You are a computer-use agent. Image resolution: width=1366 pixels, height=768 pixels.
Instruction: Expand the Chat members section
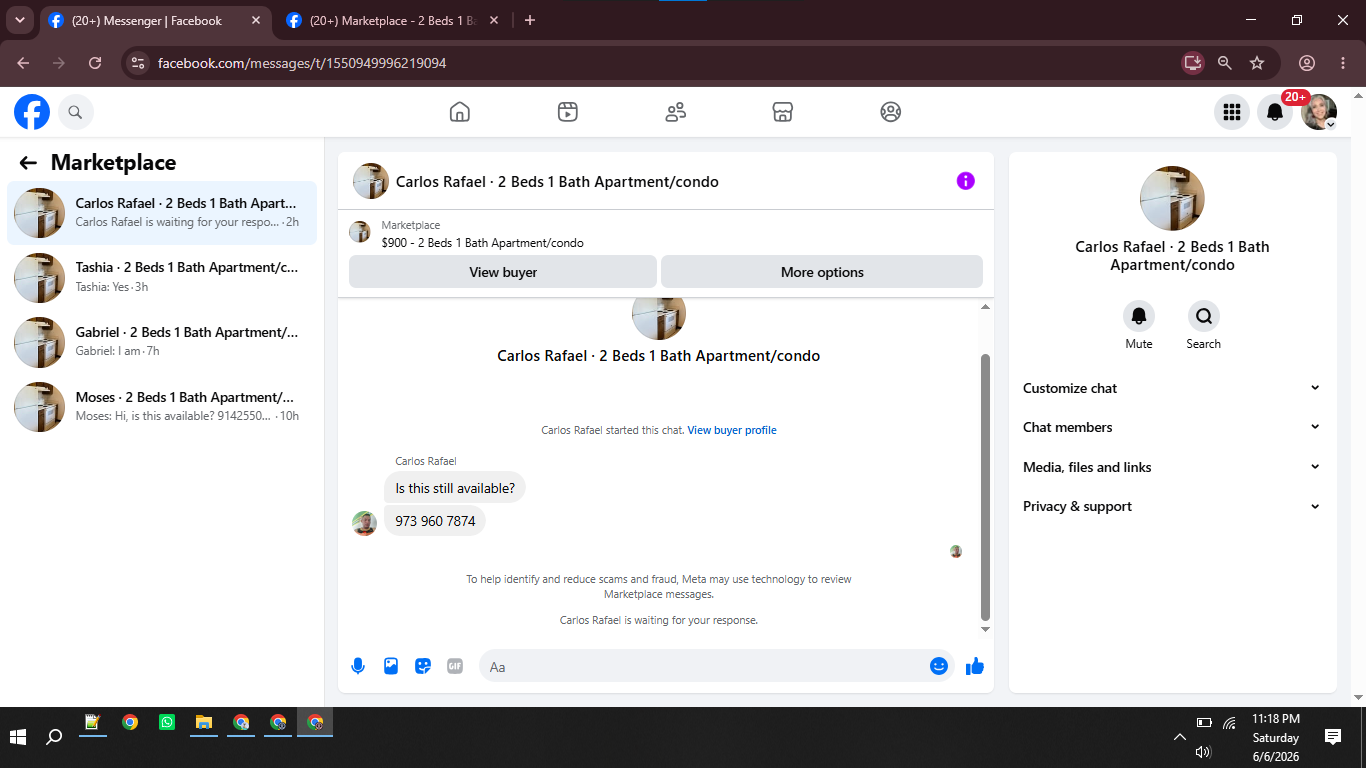click(x=1172, y=427)
